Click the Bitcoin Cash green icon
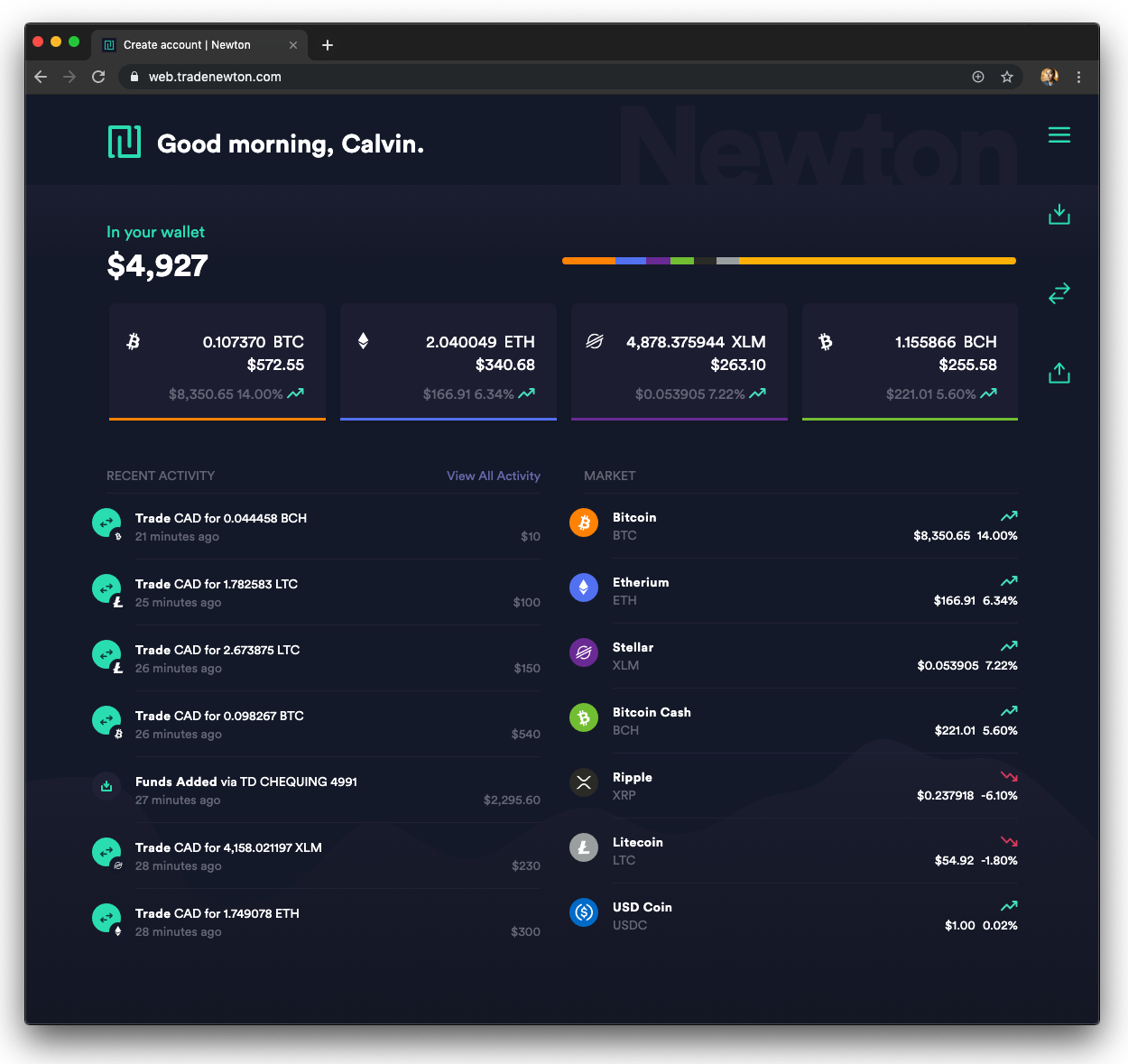The height and width of the screenshot is (1064, 1128). pyautogui.click(x=584, y=717)
